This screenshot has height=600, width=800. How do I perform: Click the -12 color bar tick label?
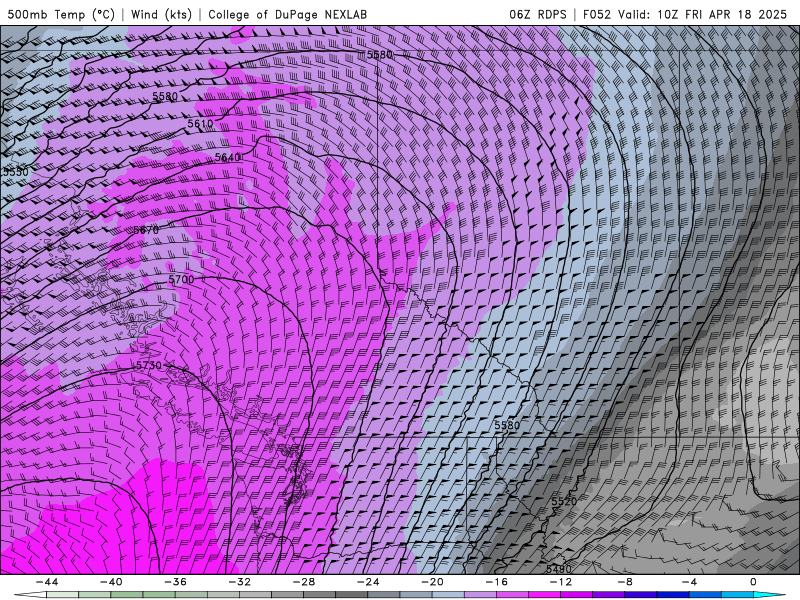pos(561,582)
